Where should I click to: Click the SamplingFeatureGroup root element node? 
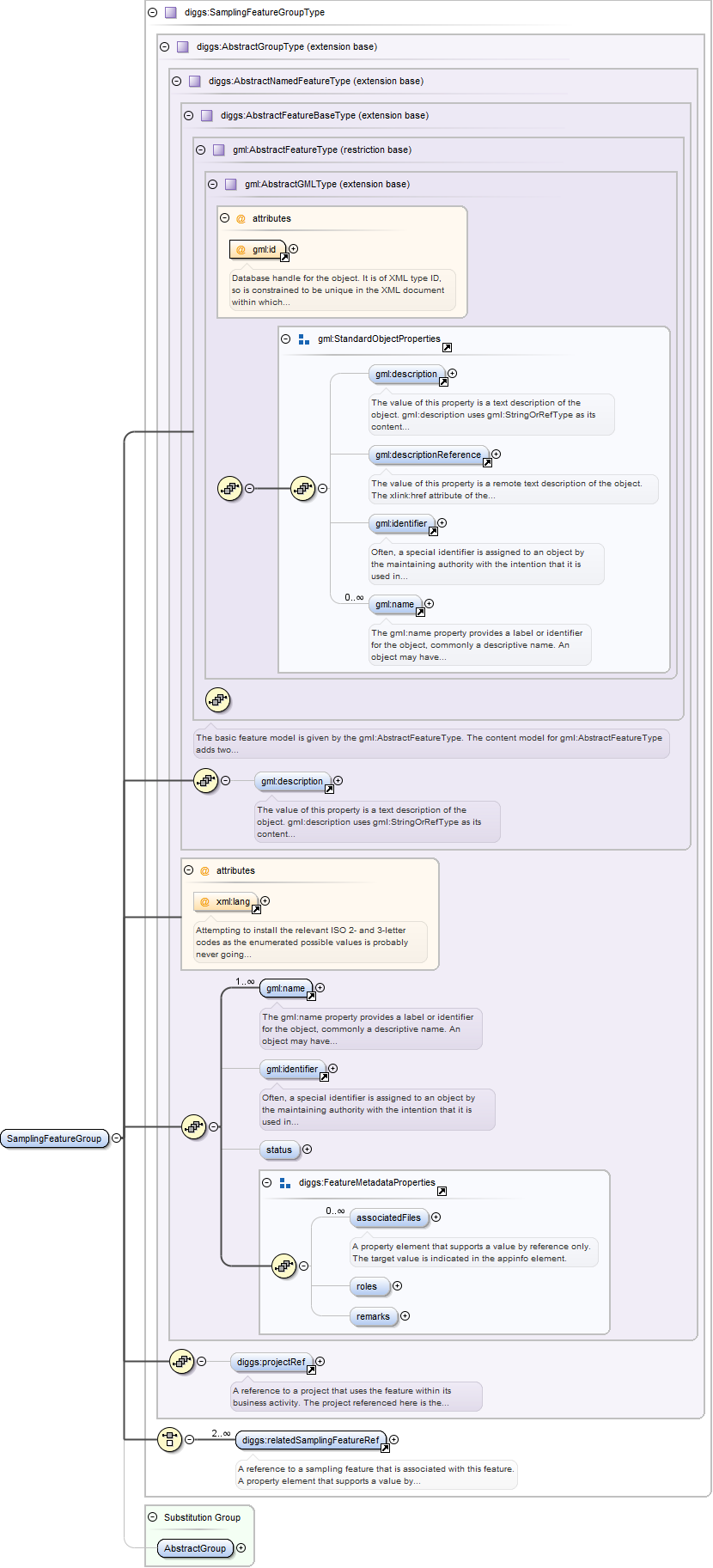[54, 1138]
